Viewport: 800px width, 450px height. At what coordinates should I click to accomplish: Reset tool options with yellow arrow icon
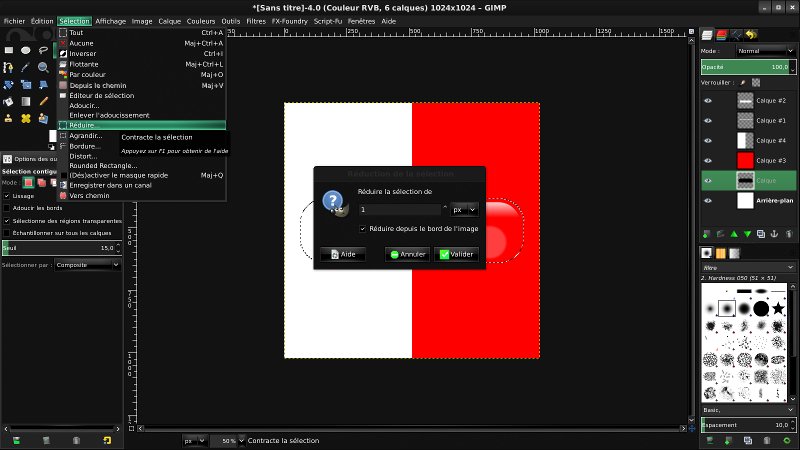pos(107,440)
